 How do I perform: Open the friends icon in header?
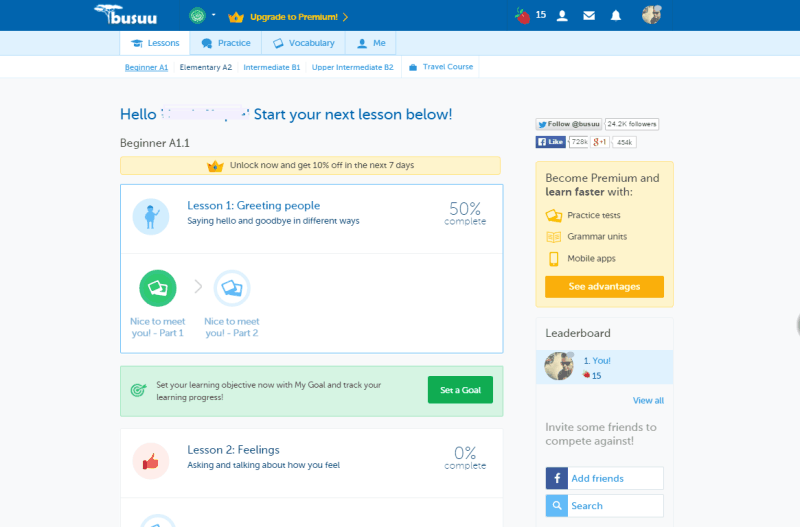[562, 16]
